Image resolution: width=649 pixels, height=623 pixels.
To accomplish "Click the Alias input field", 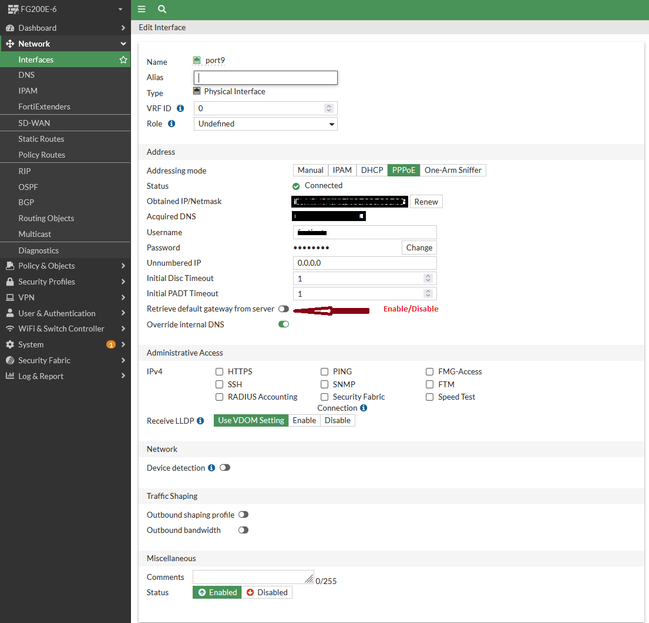I will [265, 77].
